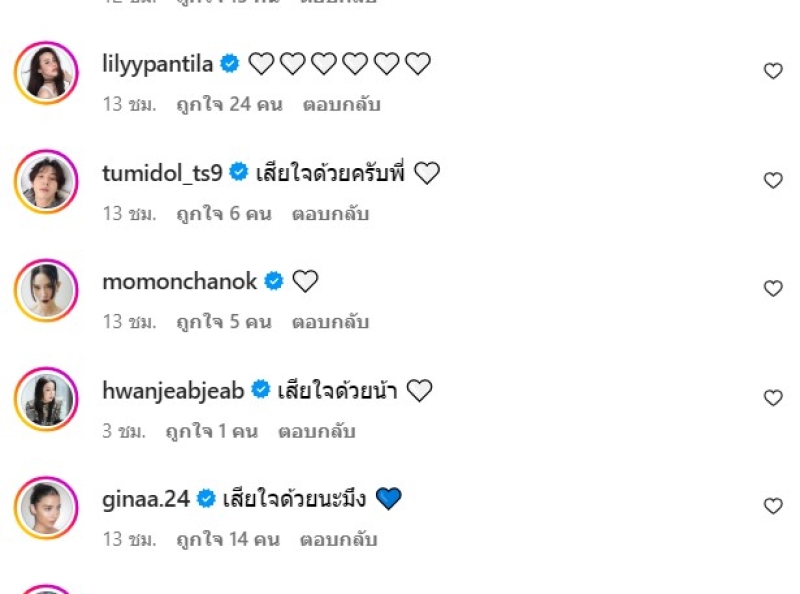Open the momonchanok username link
The width and height of the screenshot is (800, 594).
click(179, 282)
